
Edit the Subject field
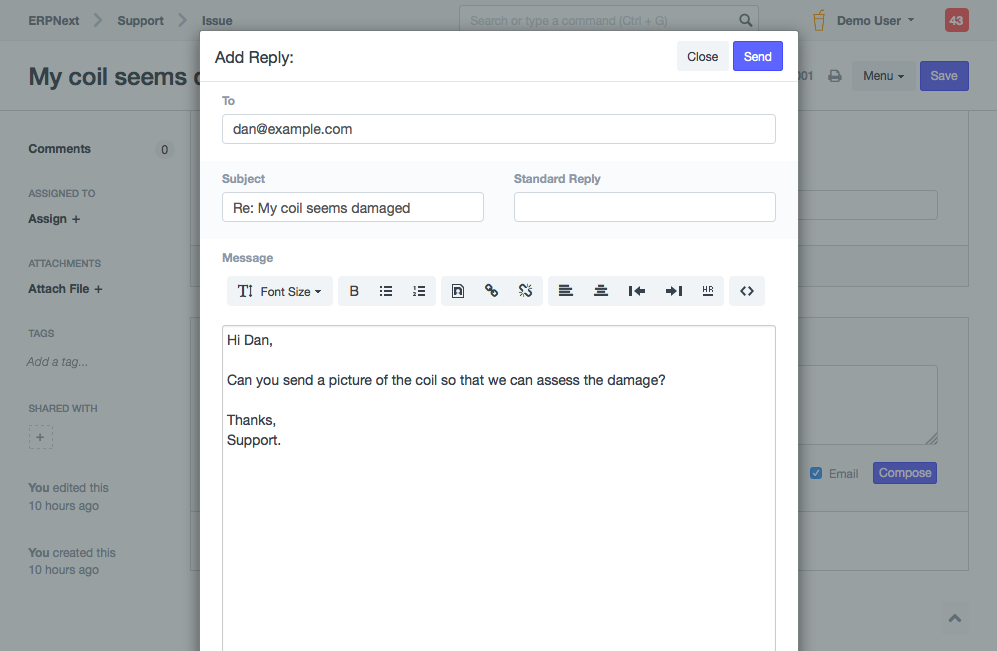pyautogui.click(x=352, y=207)
